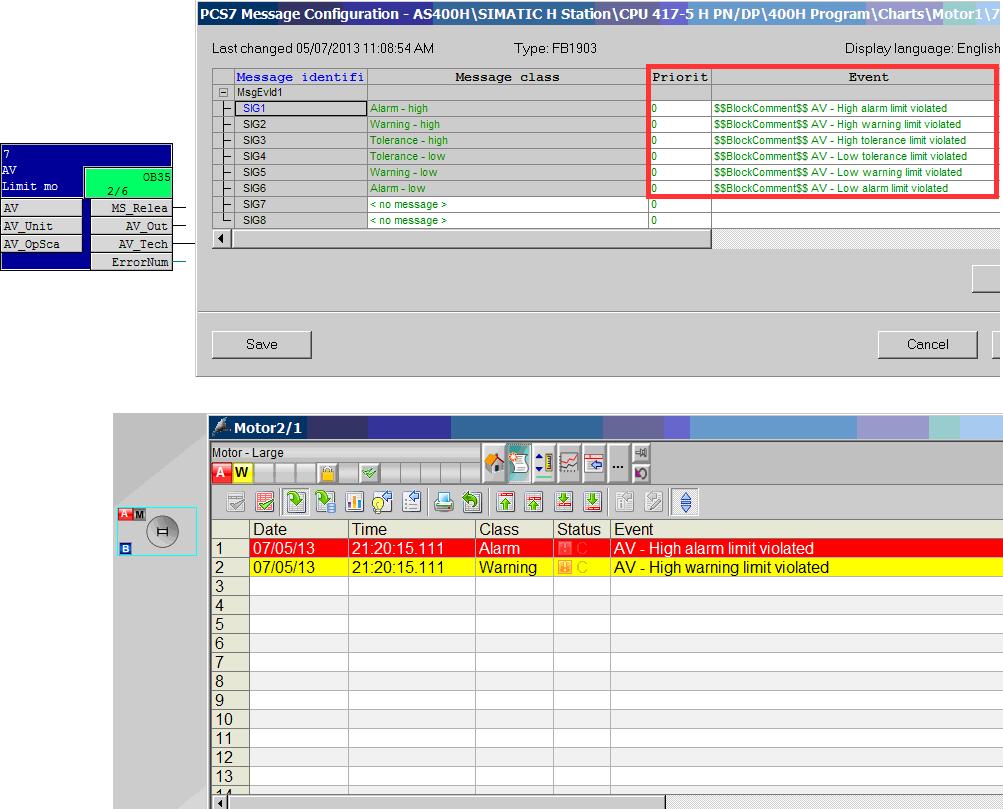Click the padlock status indicator
This screenshot has height=809, width=1003.
pyautogui.click(x=328, y=473)
